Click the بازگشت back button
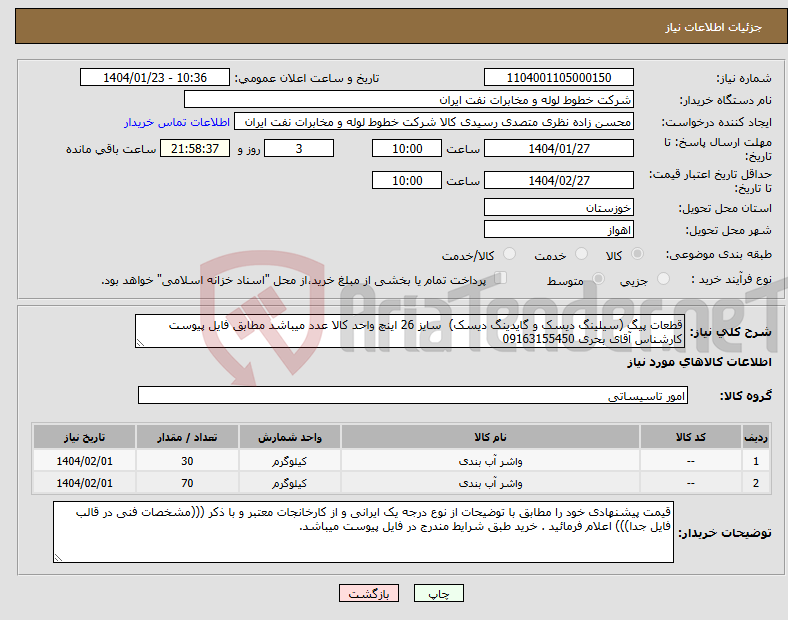The image size is (788, 620). (369, 593)
